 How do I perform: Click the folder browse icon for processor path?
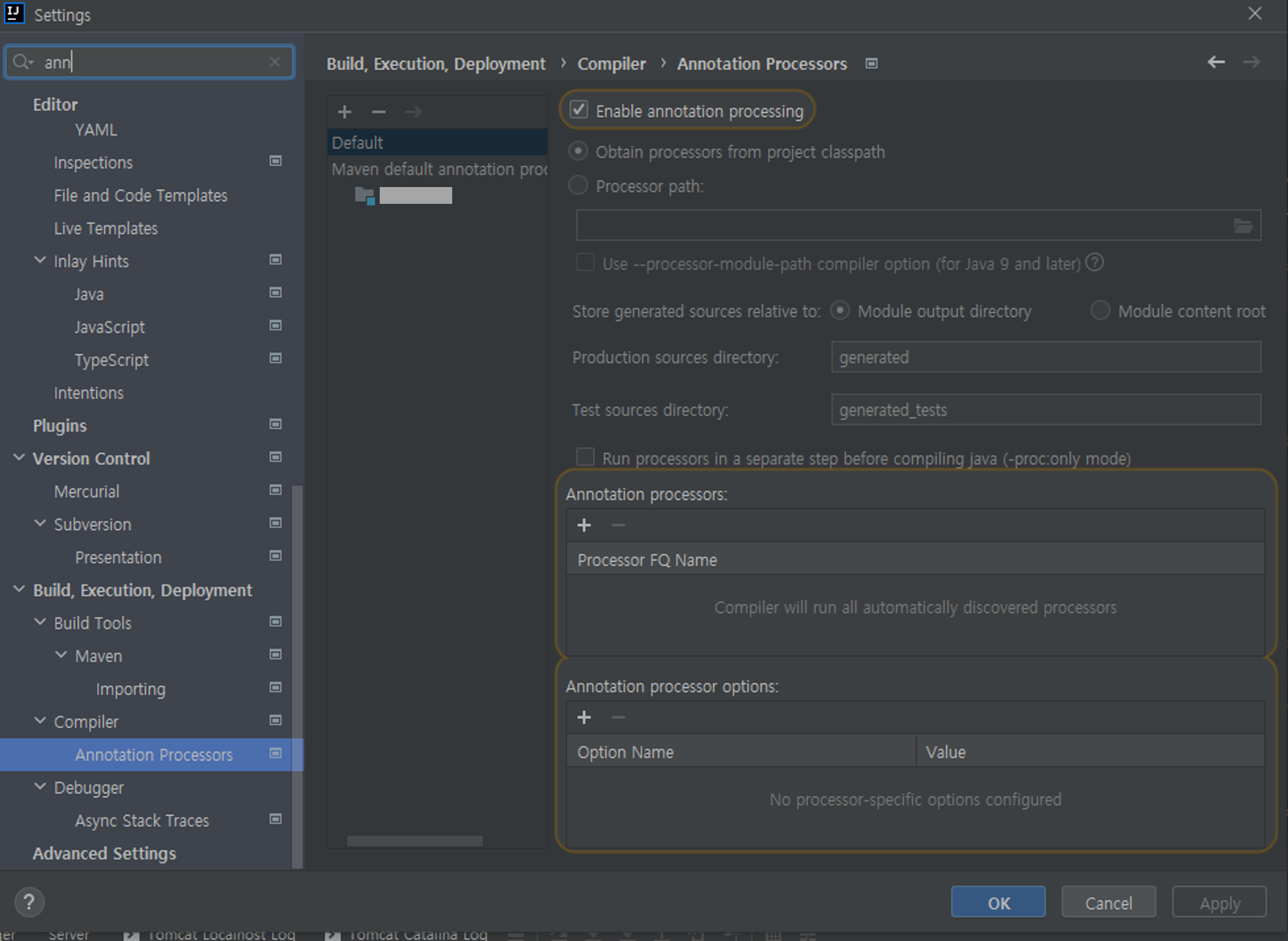[x=1243, y=226]
